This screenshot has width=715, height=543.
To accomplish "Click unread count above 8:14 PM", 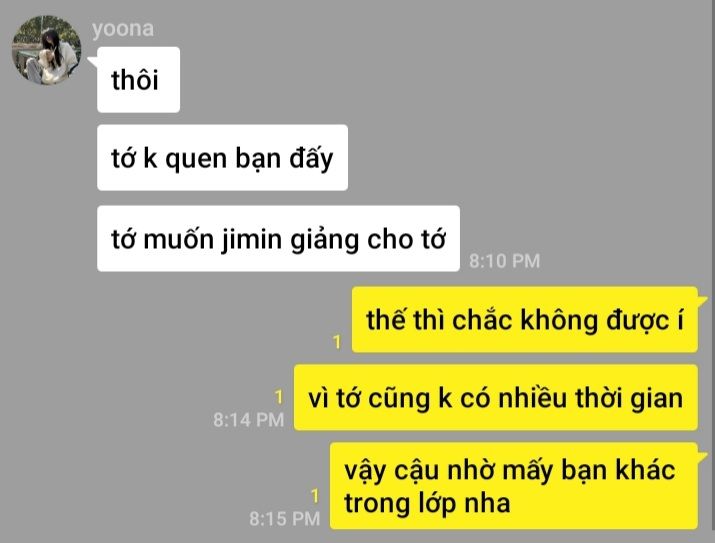I will 279,397.
